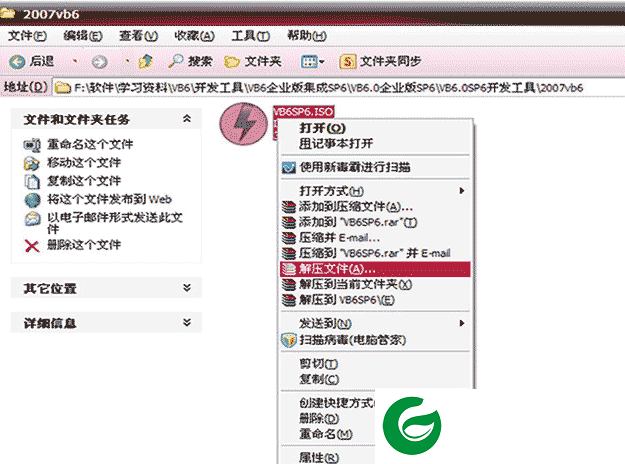Click the Back (后退) arrow icon
The image size is (625, 464).
click(17, 61)
